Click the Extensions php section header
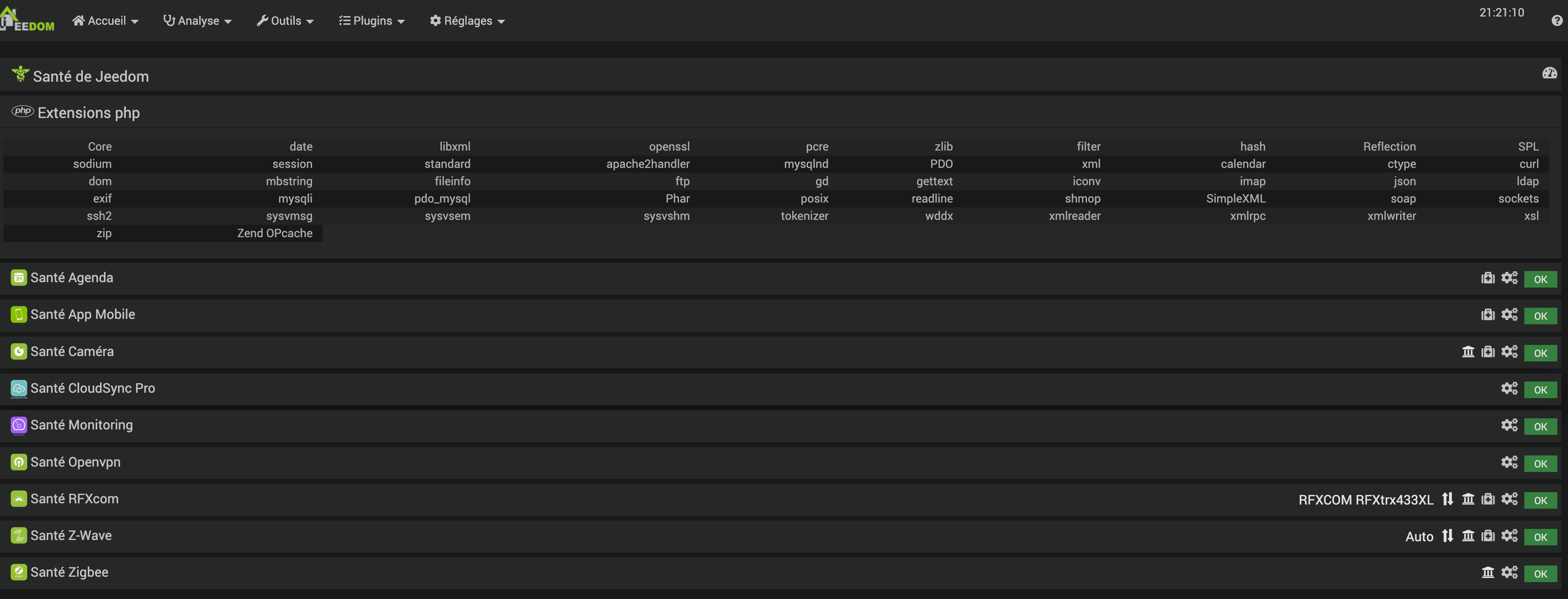The width and height of the screenshot is (1568, 599). click(x=88, y=113)
